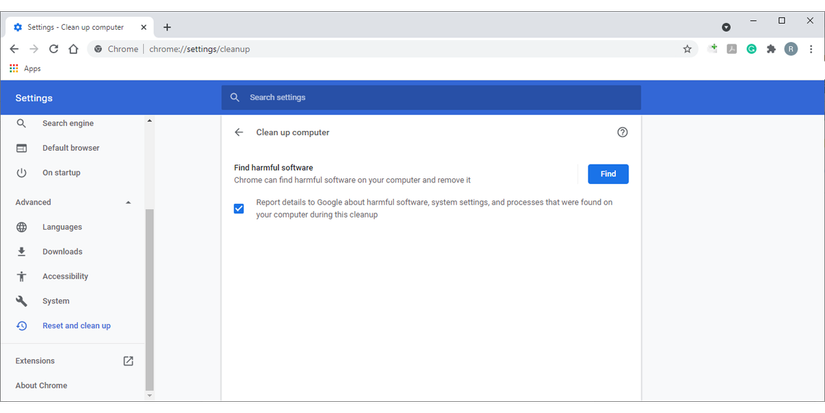
Task: Open On startup settings
Action: tap(61, 173)
